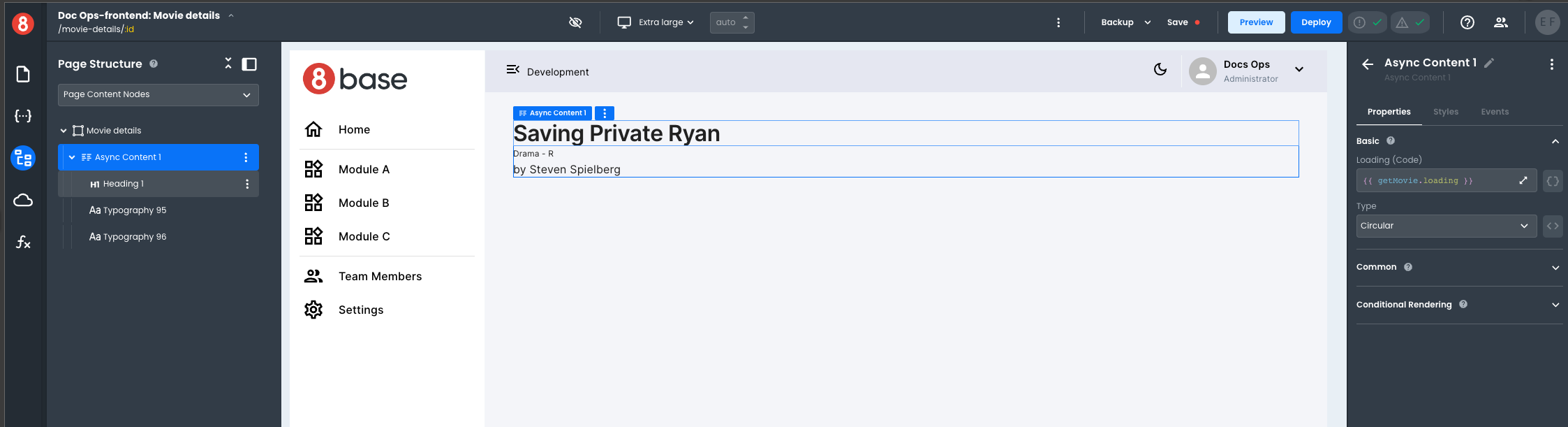Toggle the Page Structure panel layout icon
This screenshot has height=427, width=1568.
249,64
